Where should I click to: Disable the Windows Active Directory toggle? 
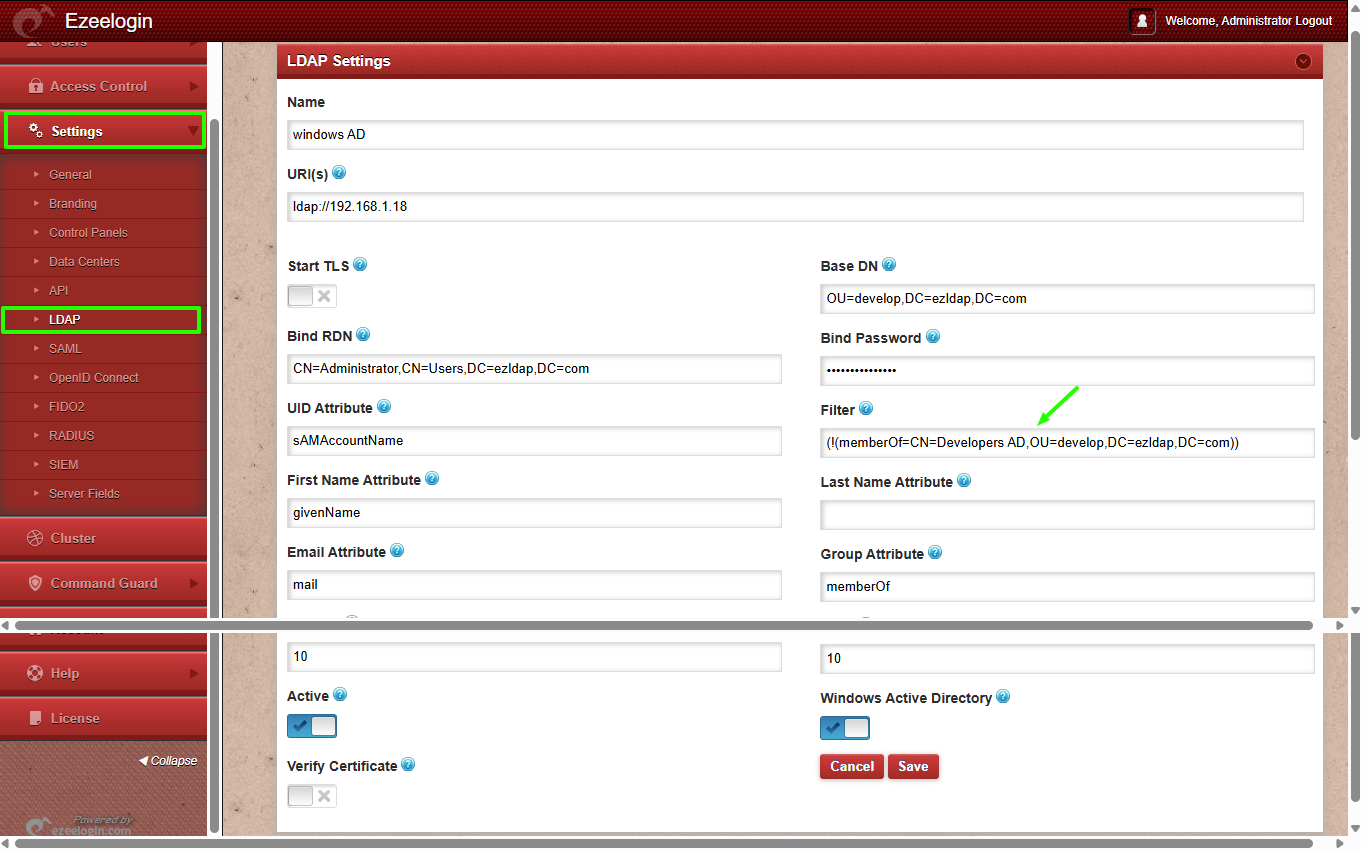pyautogui.click(x=845, y=728)
